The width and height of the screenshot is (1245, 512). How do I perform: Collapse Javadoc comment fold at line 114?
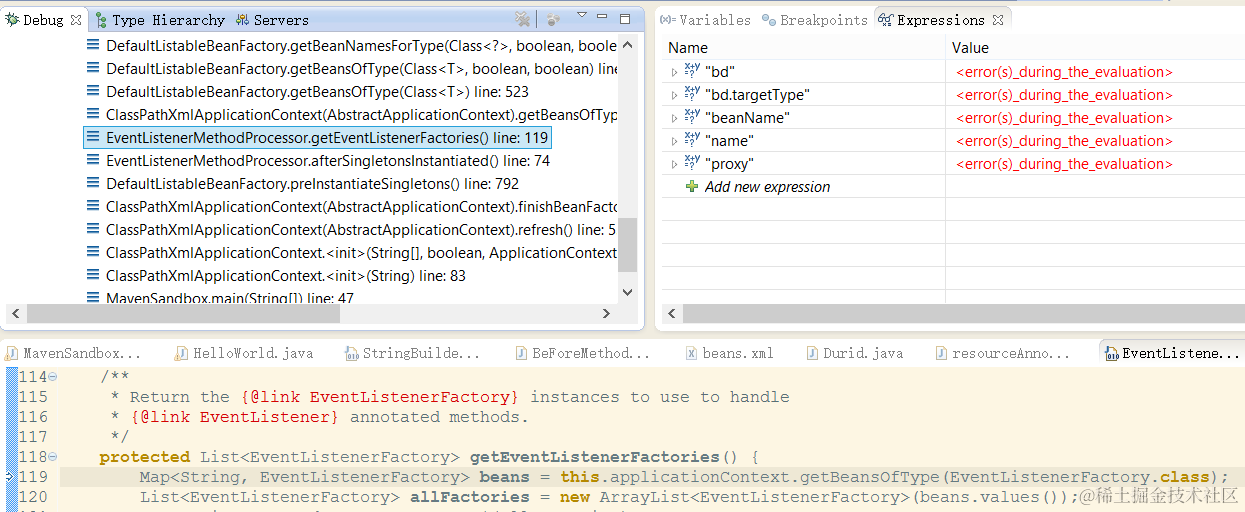(x=52, y=377)
